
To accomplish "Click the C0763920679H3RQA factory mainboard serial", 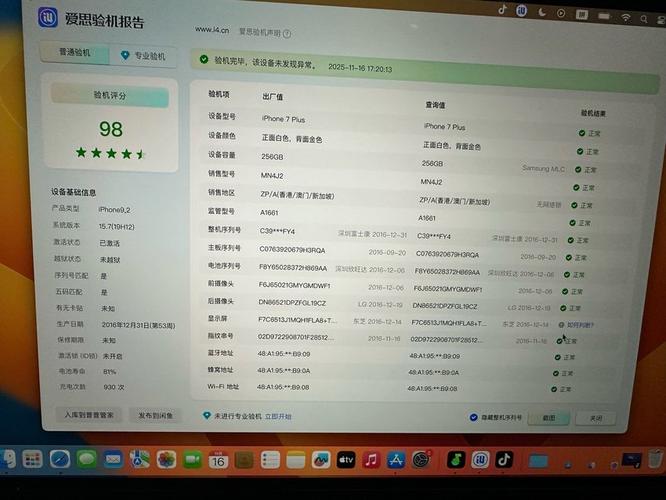I will 292,250.
